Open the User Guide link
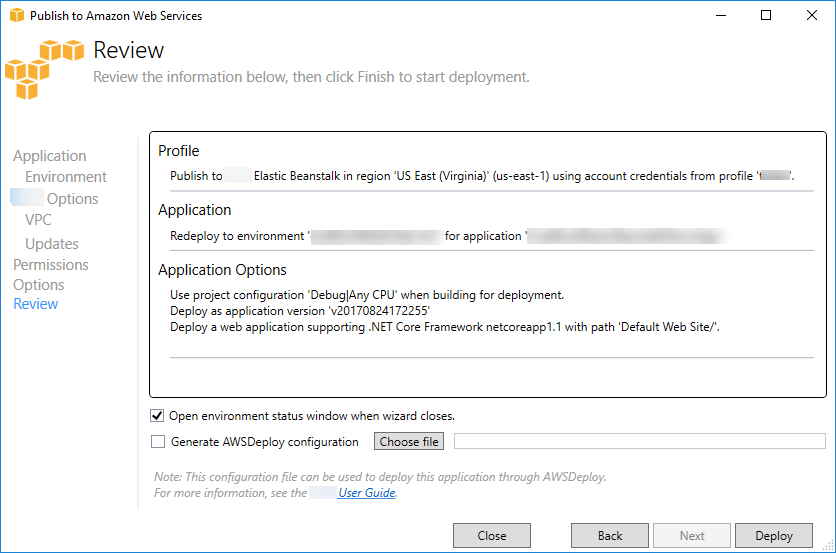The height and width of the screenshot is (553, 836). point(367,493)
